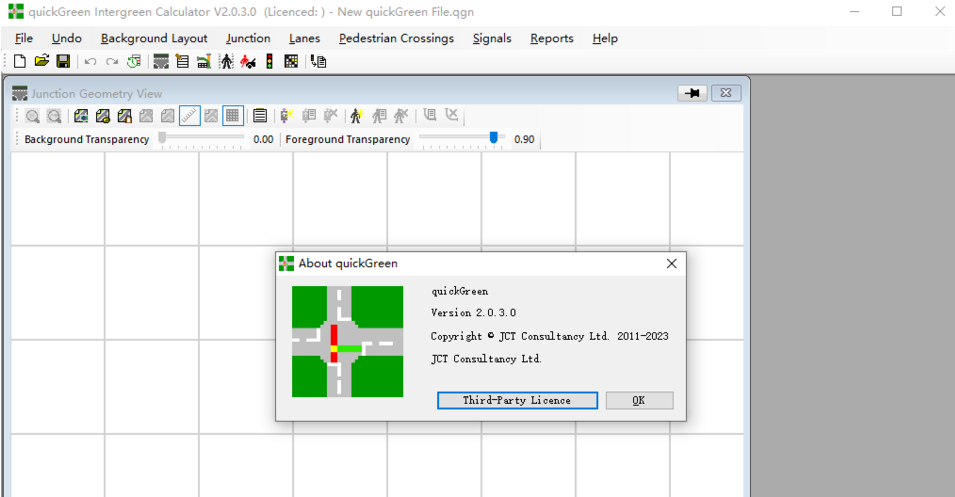
Task: Toggle pin on Junction Geometry View panel
Action: click(x=692, y=93)
